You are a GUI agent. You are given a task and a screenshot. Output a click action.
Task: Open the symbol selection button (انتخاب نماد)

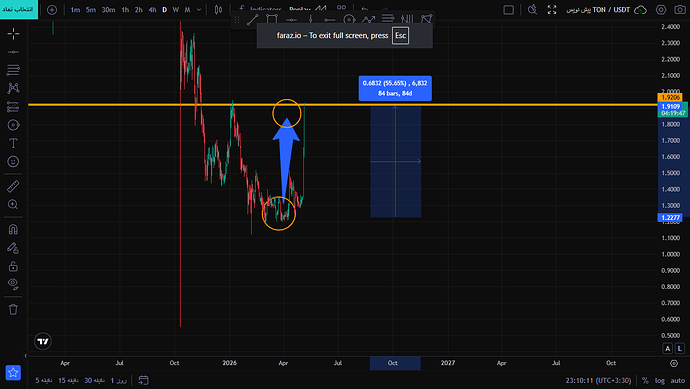(18, 9)
